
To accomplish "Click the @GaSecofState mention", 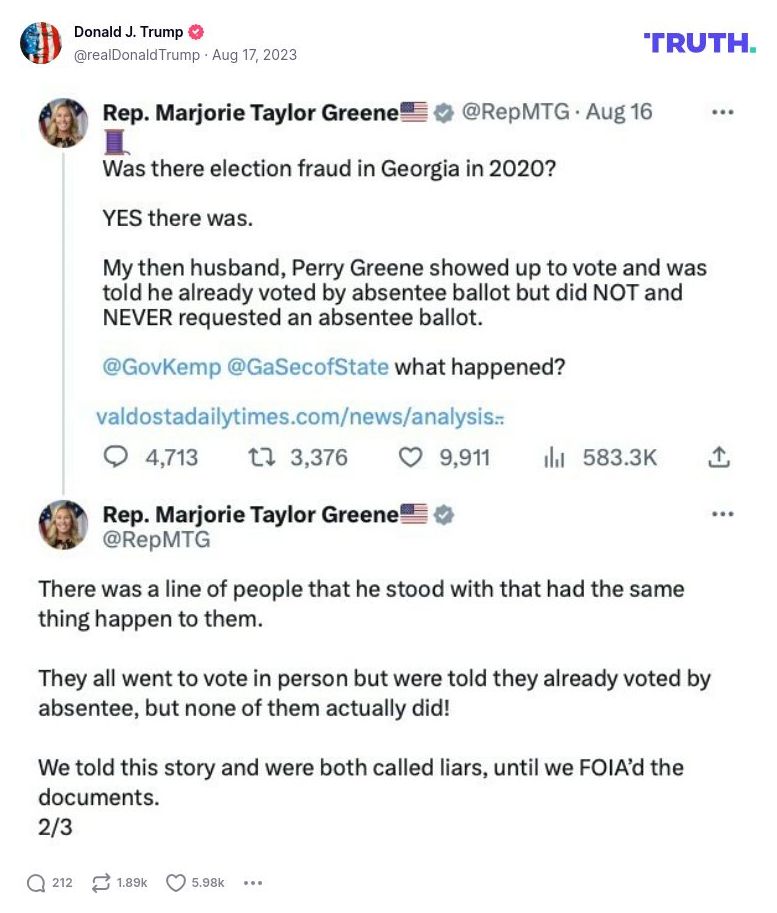I will pos(308,367).
